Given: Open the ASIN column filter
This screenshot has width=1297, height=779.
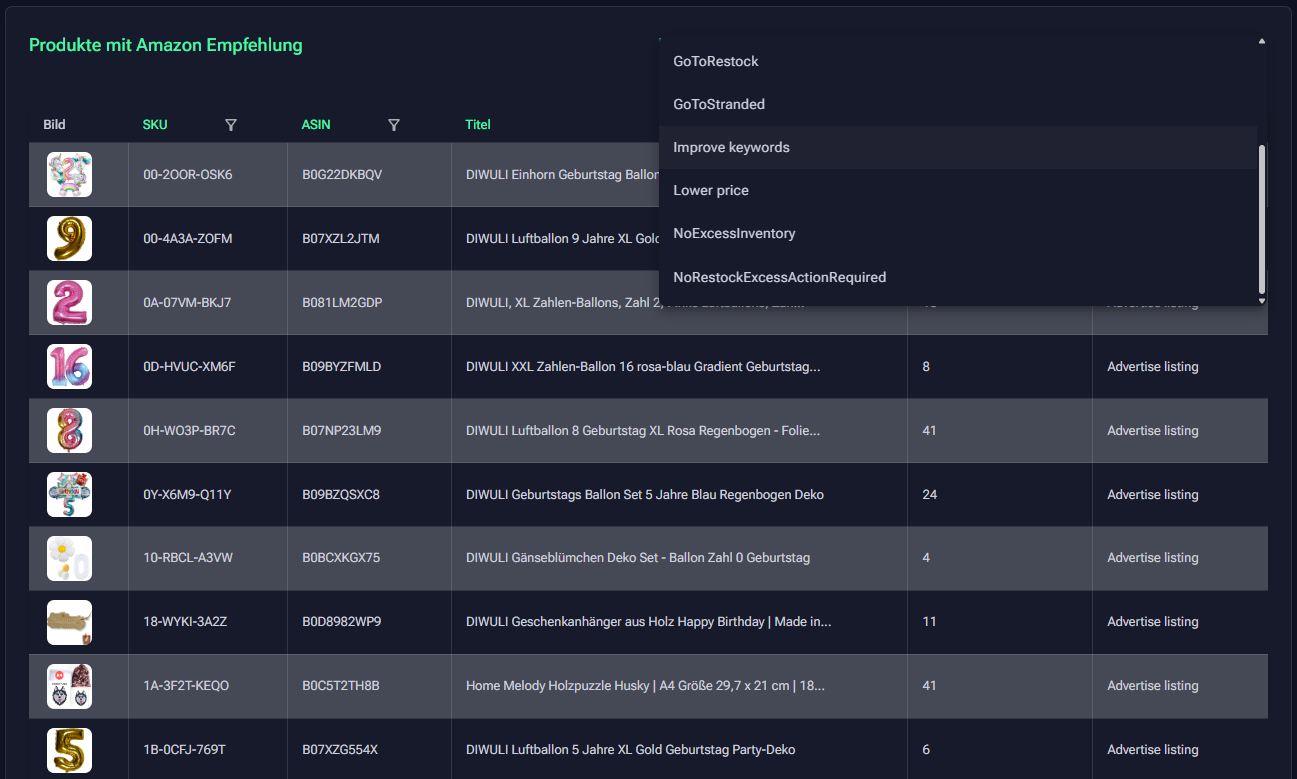Looking at the screenshot, I should 393,125.
